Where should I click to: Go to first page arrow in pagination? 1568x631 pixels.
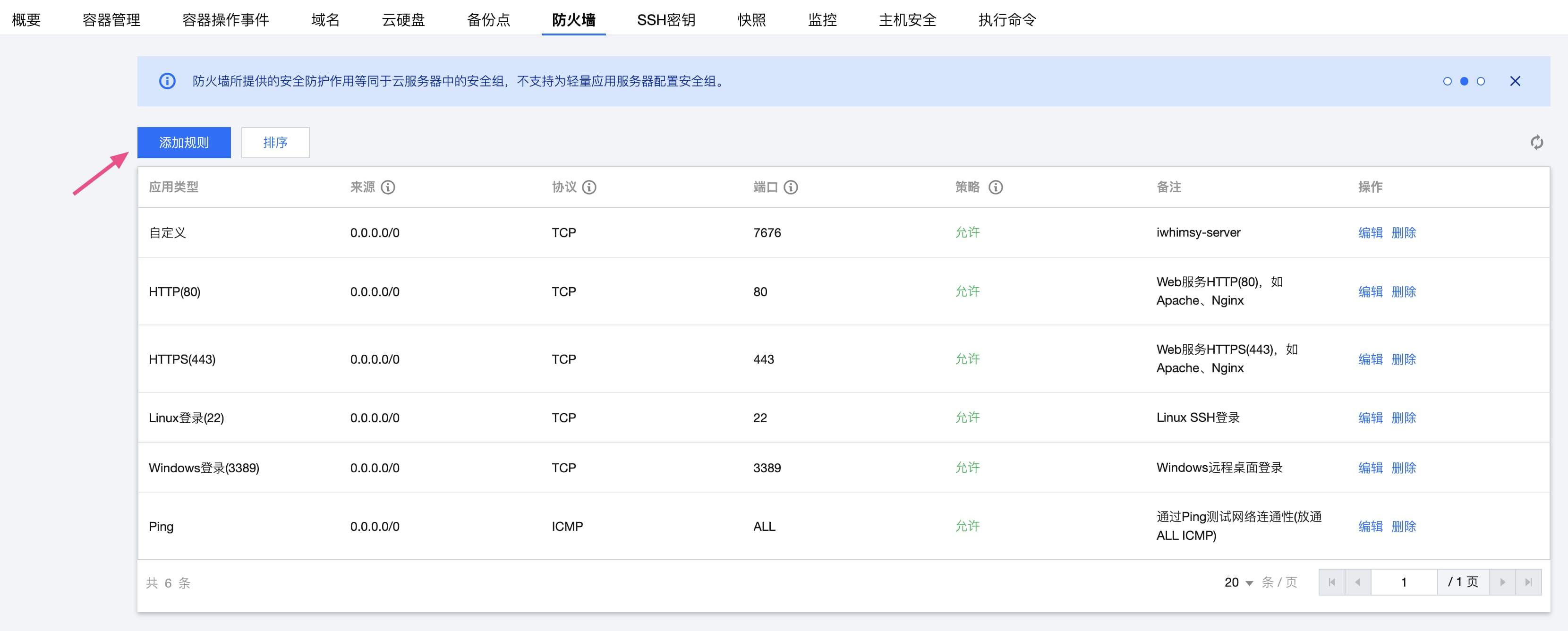(1332, 582)
